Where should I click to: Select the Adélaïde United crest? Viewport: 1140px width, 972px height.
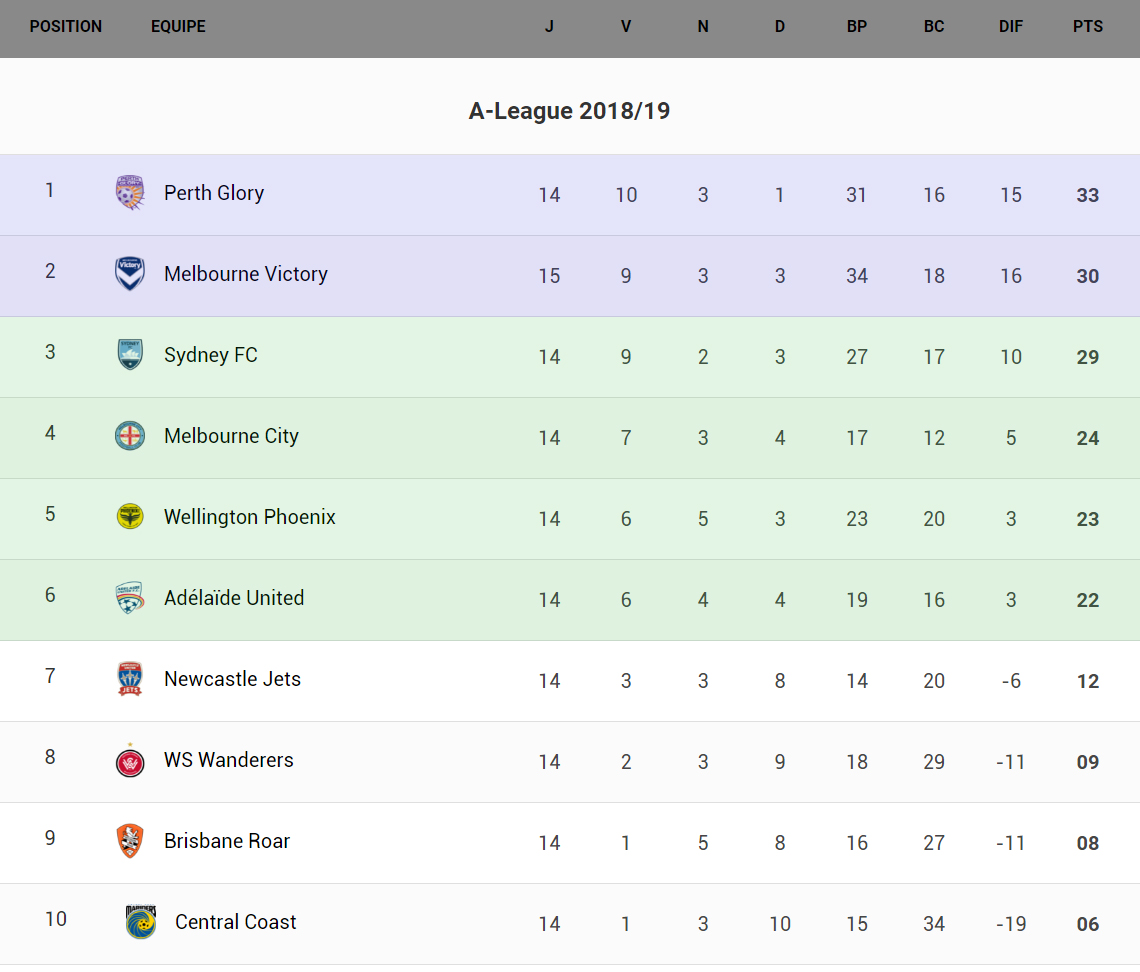pos(130,597)
